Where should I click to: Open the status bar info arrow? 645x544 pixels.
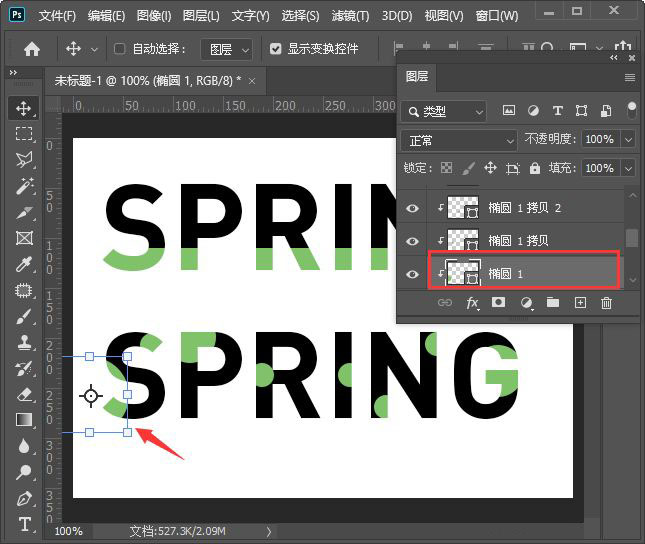[269, 532]
